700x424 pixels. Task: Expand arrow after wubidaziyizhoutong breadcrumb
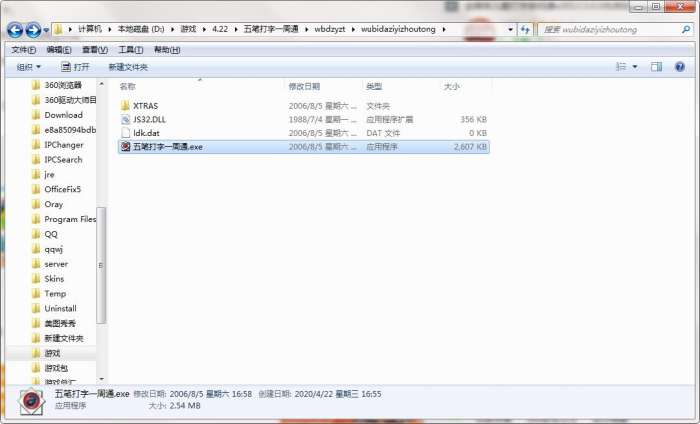pyautogui.click(x=444, y=29)
